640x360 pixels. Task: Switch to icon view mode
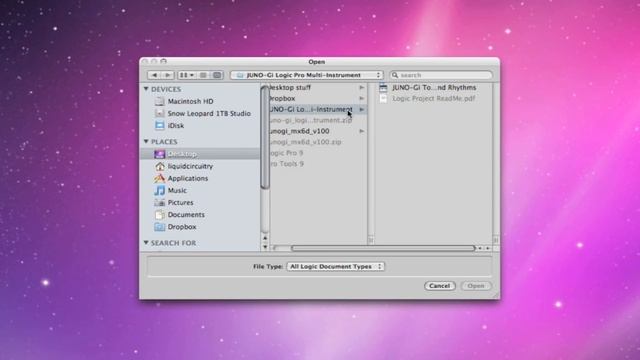(x=186, y=75)
